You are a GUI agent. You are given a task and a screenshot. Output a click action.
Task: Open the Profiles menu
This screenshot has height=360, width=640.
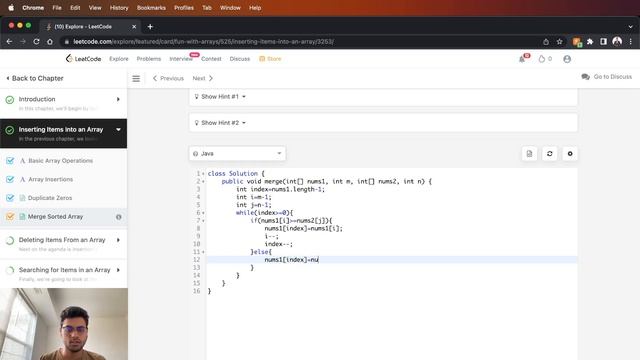pyautogui.click(x=184, y=8)
